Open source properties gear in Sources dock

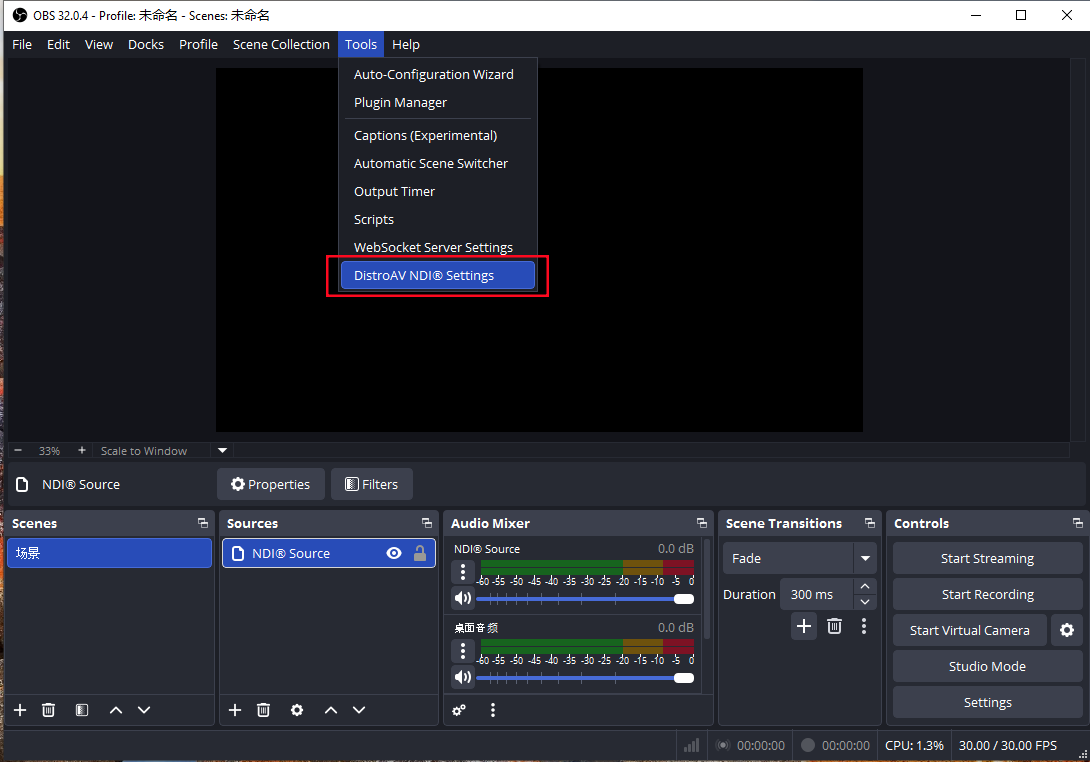click(297, 710)
